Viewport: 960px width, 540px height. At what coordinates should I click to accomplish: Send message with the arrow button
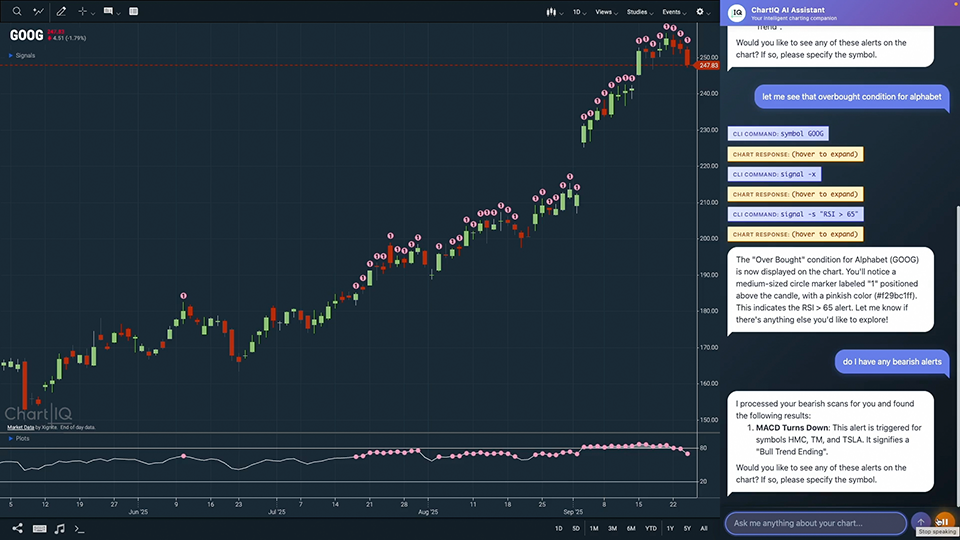click(x=921, y=522)
